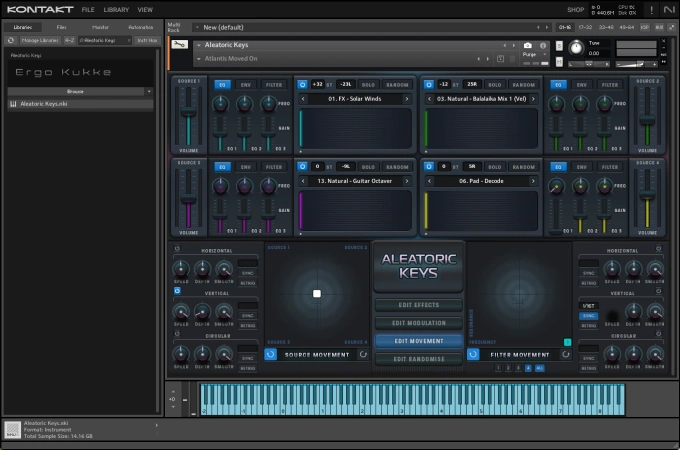Click the Edit Randomise button
The width and height of the screenshot is (680, 450).
(x=419, y=359)
